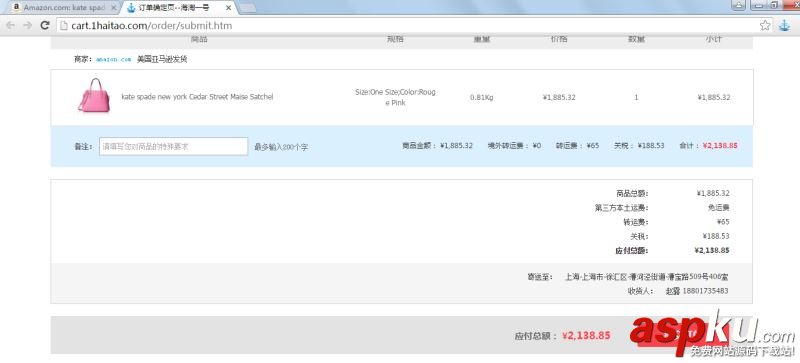Click the recipient phone 18801735483
The width and height of the screenshot is (800, 363).
pyautogui.click(x=705, y=291)
